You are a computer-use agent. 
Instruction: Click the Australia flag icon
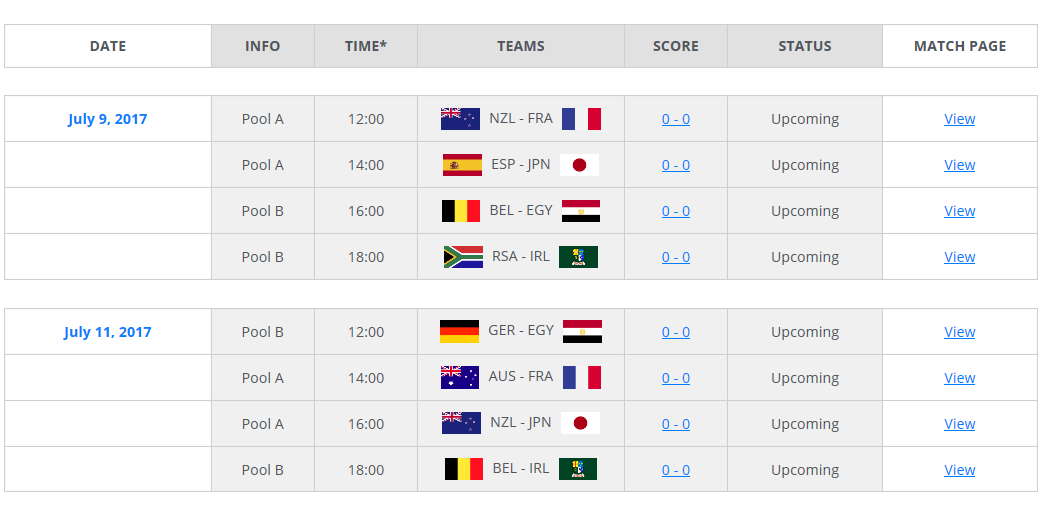[460, 378]
